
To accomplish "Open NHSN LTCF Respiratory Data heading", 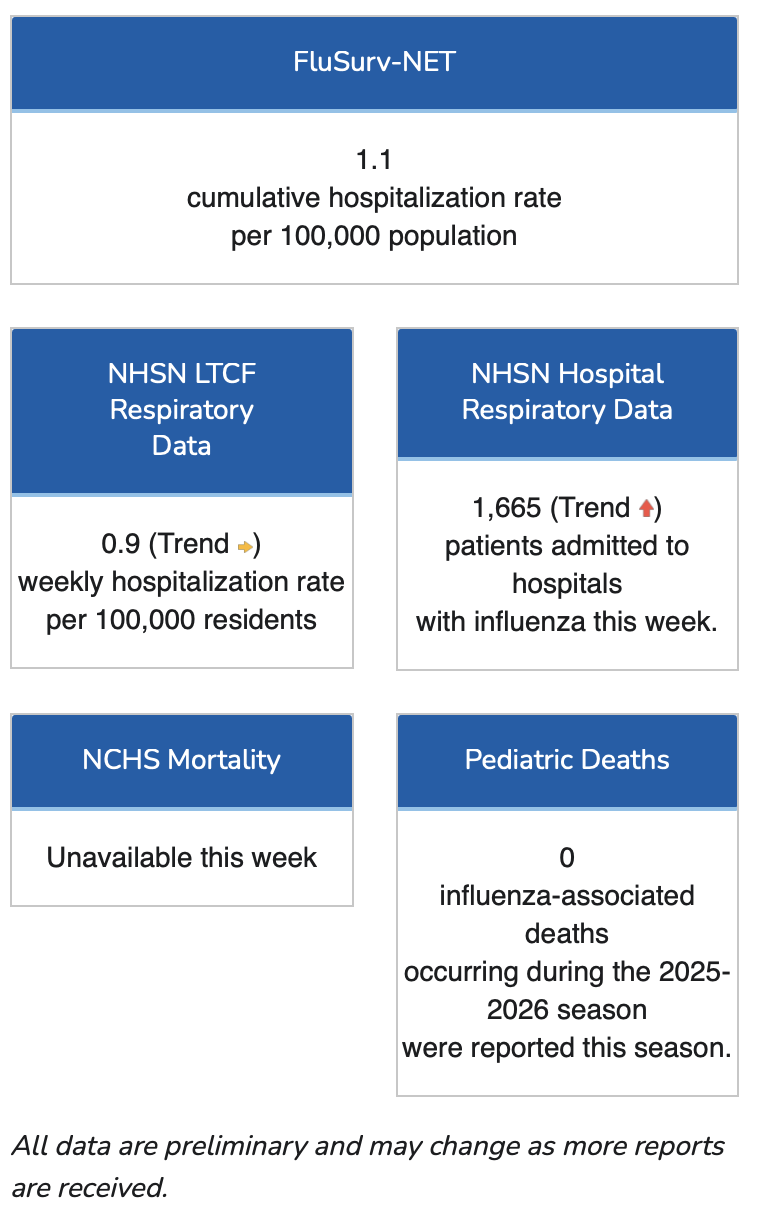I will point(182,410).
